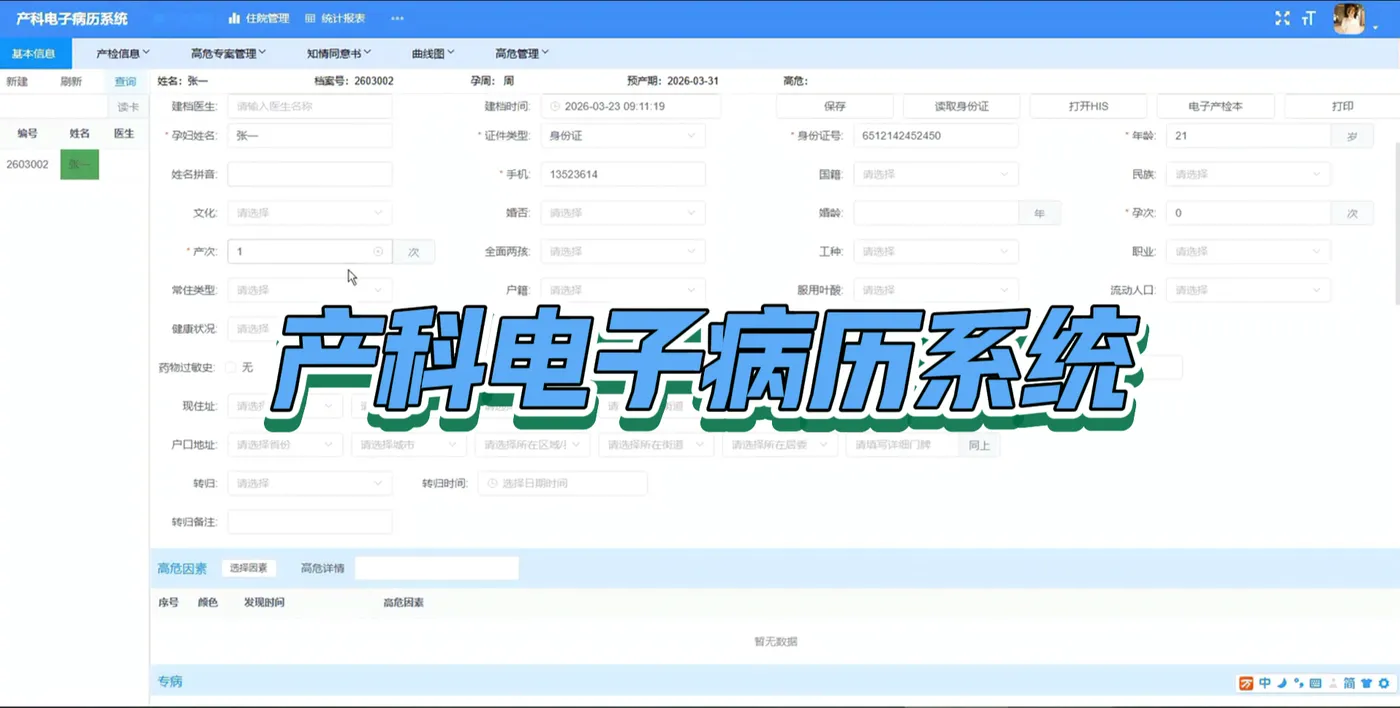Open 户口地址 城市 dropdown

[x=408, y=445]
